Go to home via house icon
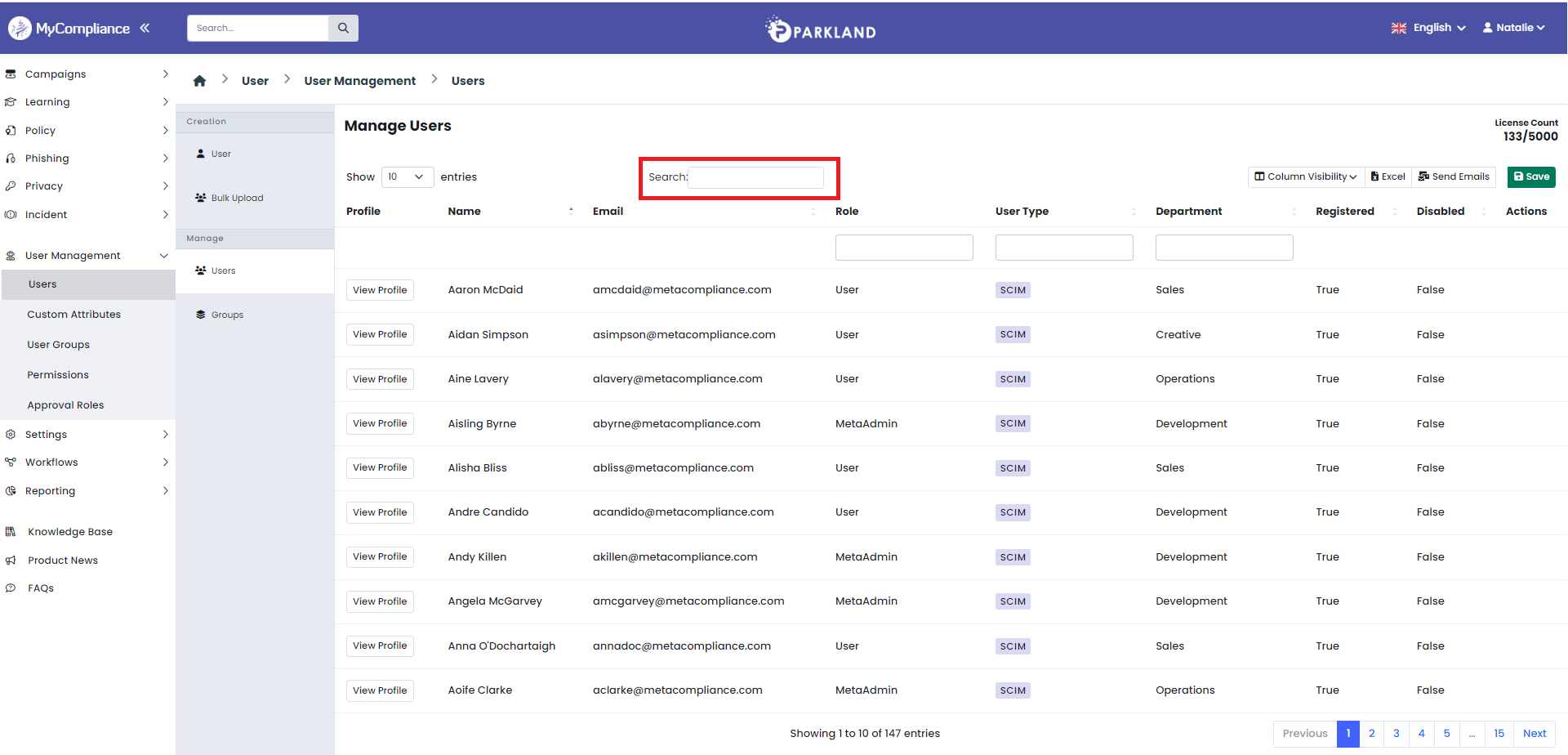1568x755 pixels. point(199,81)
